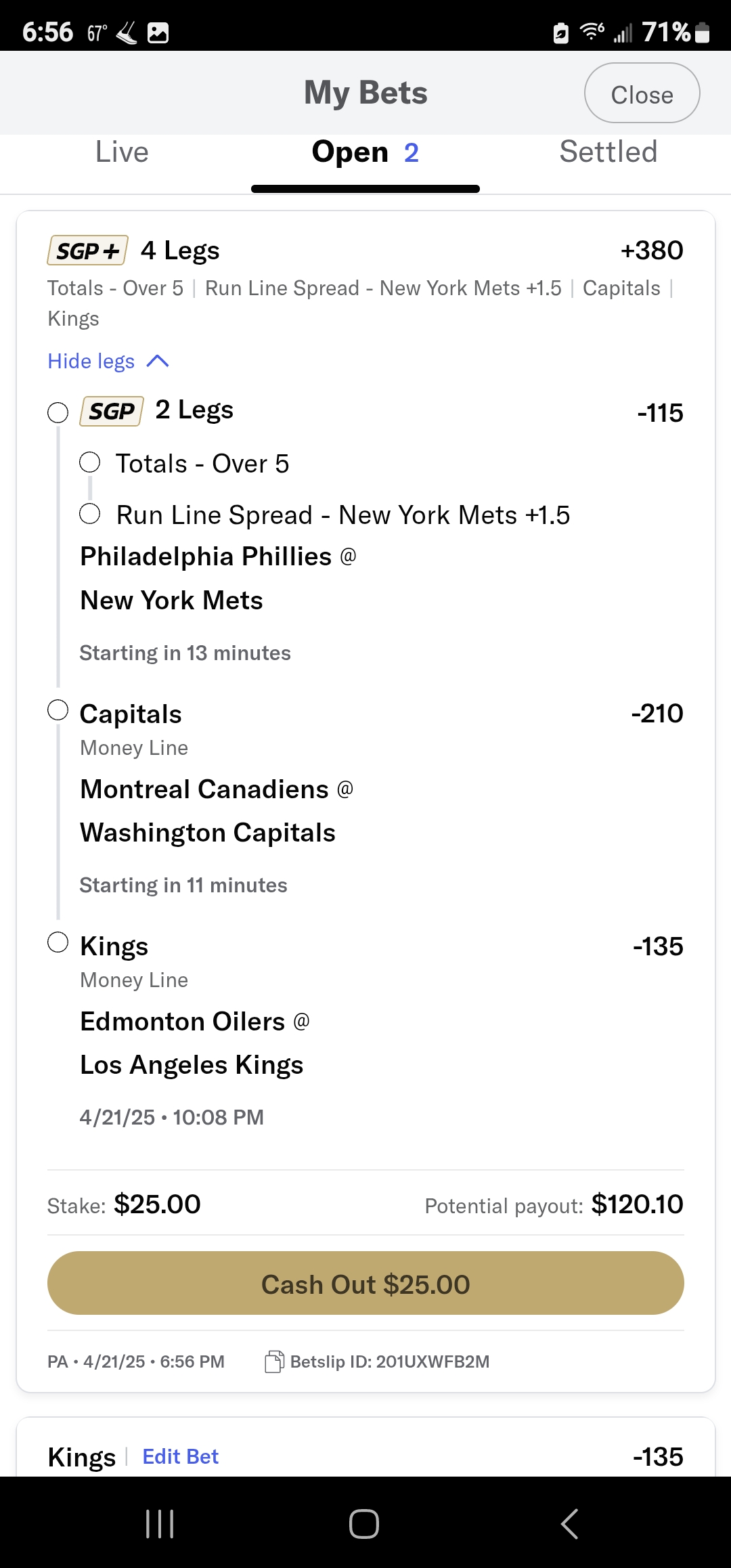Switch to the Live tab
The image size is (731, 1568).
coord(122,152)
